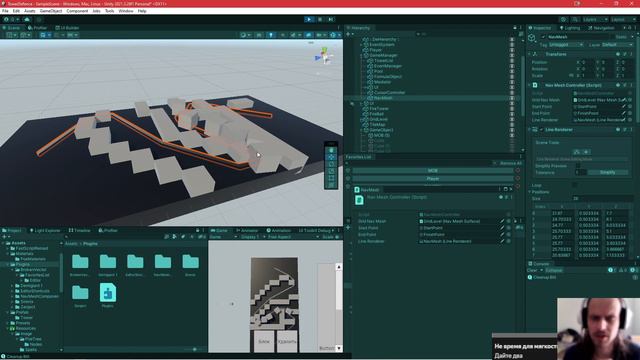The image size is (640, 360).
Task: Open the Component menu
Action: 77,11
